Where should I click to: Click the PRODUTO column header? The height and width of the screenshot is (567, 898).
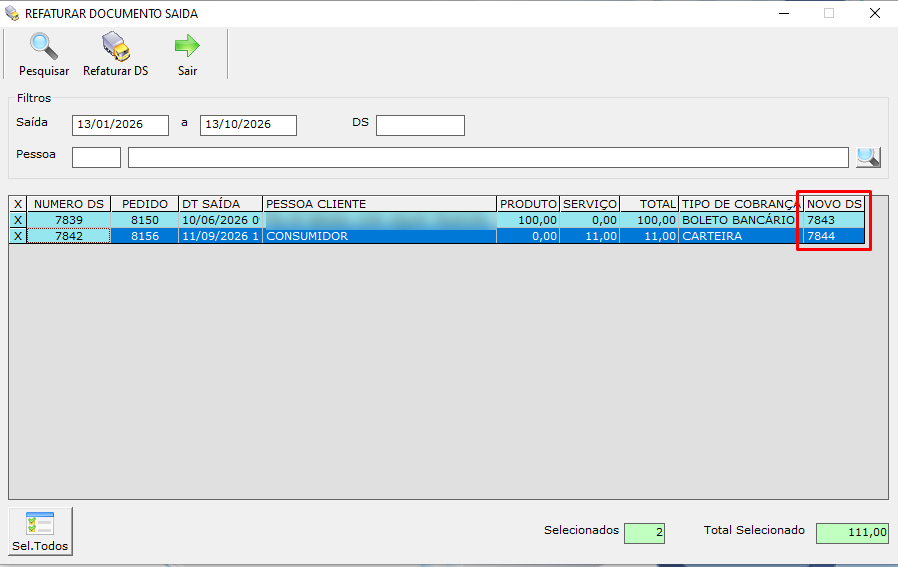point(528,204)
